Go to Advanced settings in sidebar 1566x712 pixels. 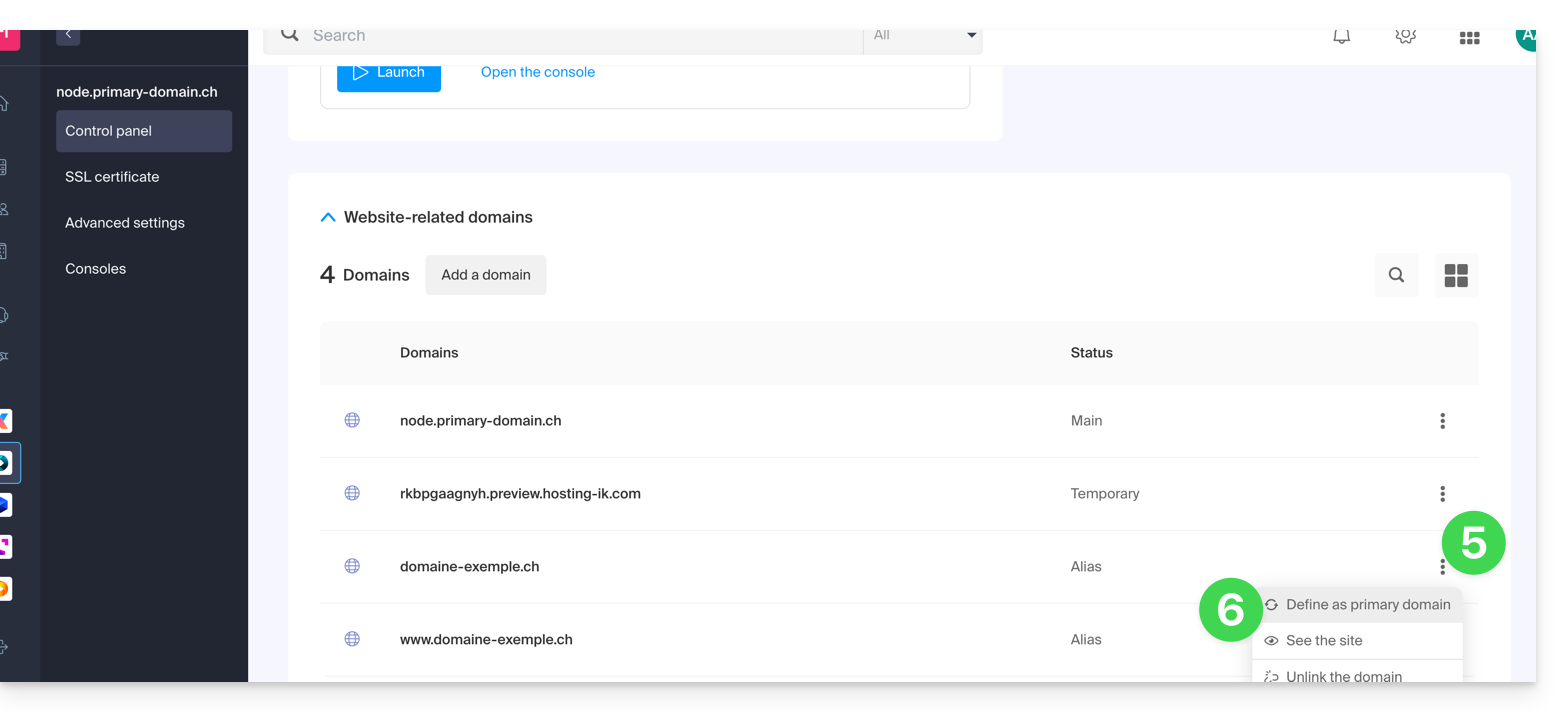[125, 223]
